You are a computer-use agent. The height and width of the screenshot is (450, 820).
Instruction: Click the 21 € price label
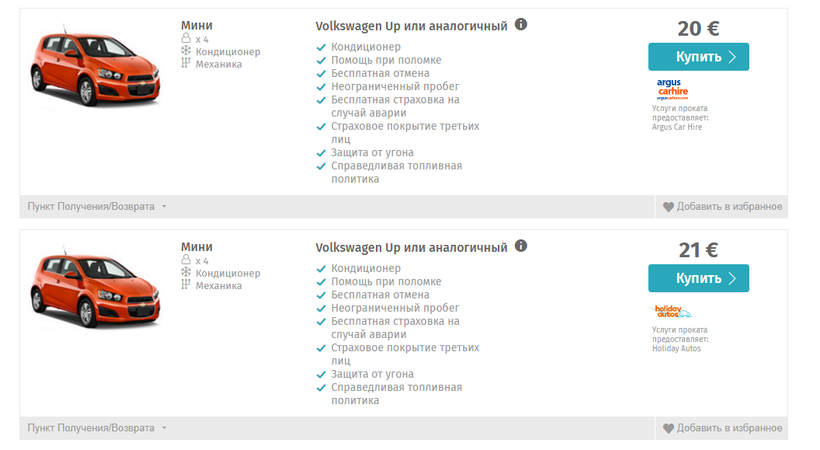[x=698, y=250]
